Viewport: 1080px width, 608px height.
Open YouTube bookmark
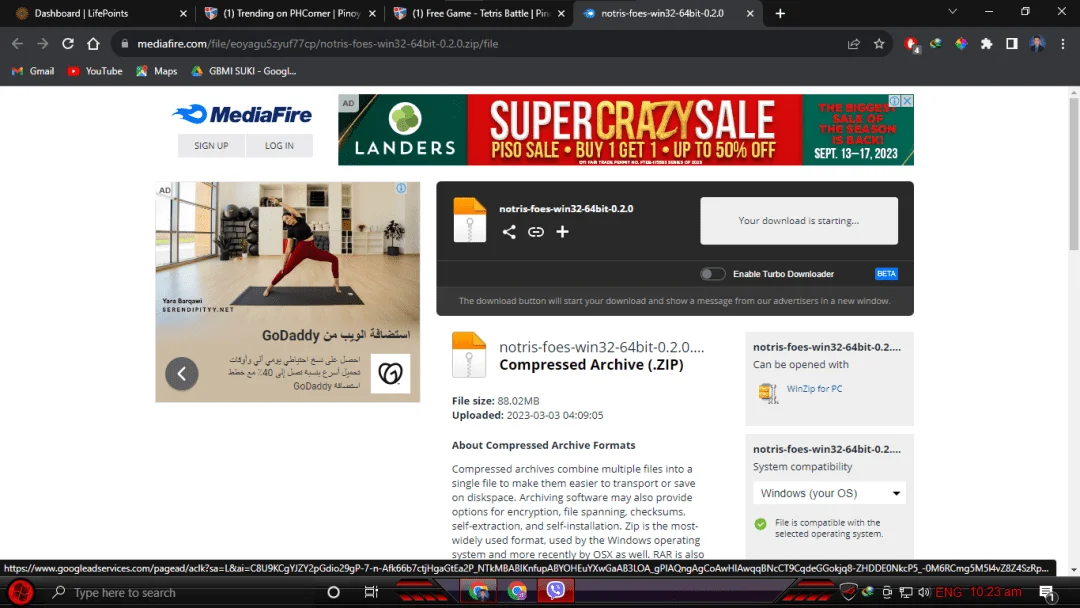(95, 71)
